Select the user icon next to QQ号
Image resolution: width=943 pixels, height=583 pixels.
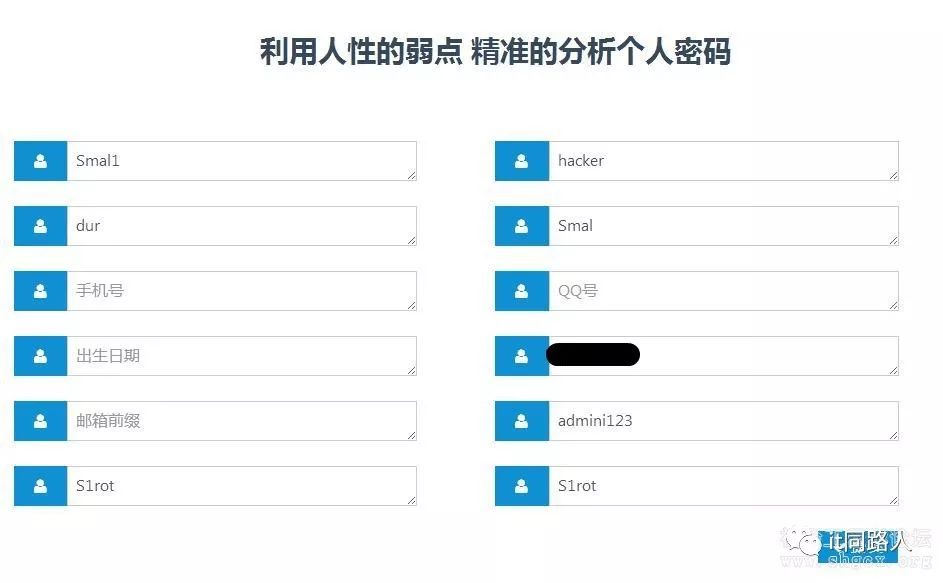(521, 291)
